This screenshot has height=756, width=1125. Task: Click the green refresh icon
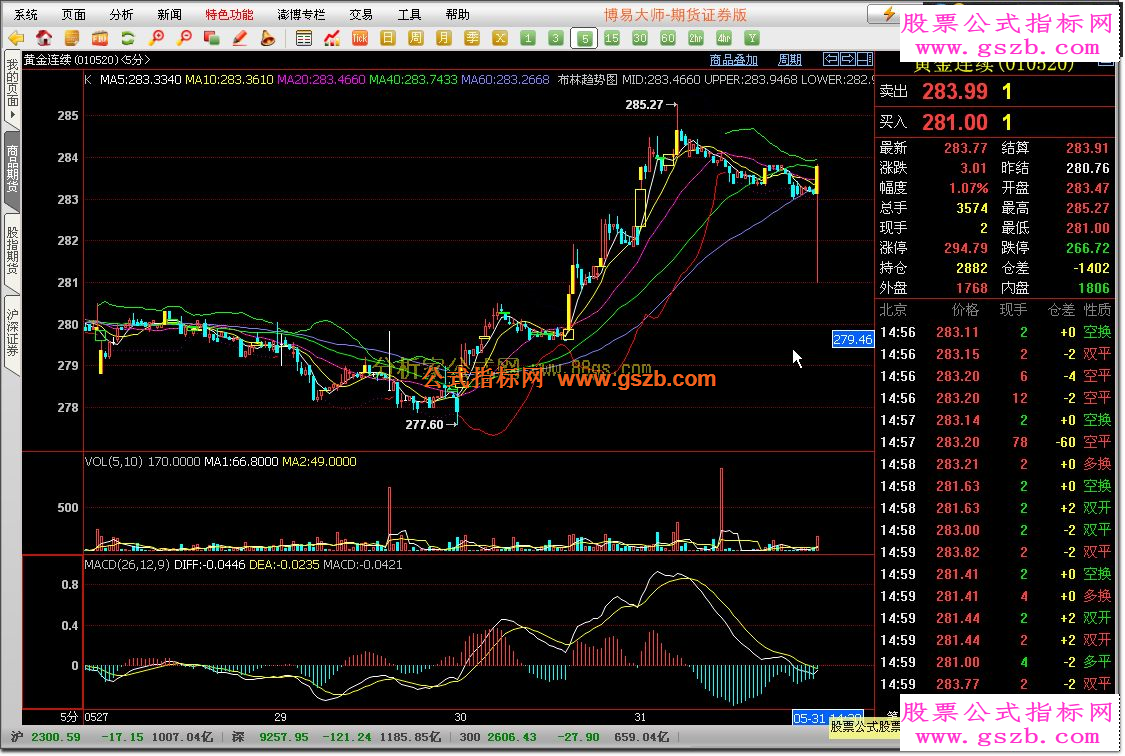(x=128, y=38)
